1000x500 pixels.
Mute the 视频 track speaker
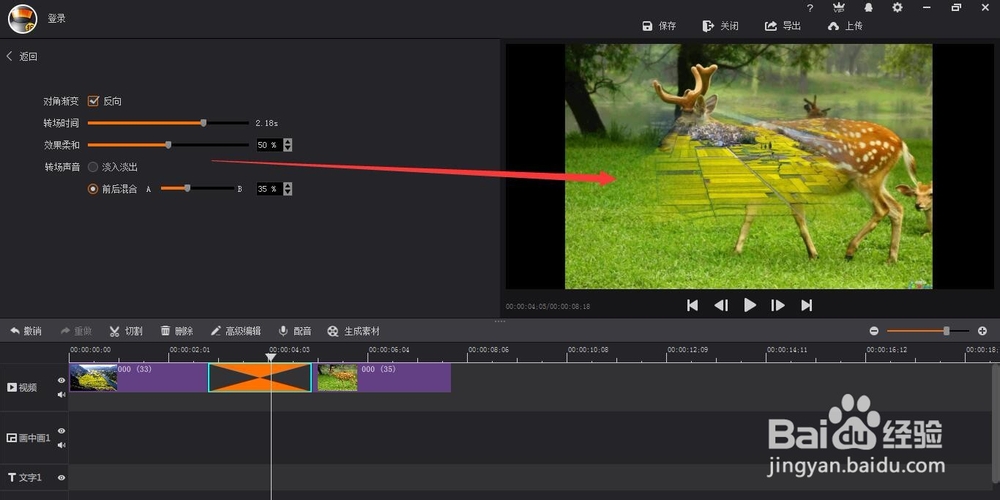[61, 394]
